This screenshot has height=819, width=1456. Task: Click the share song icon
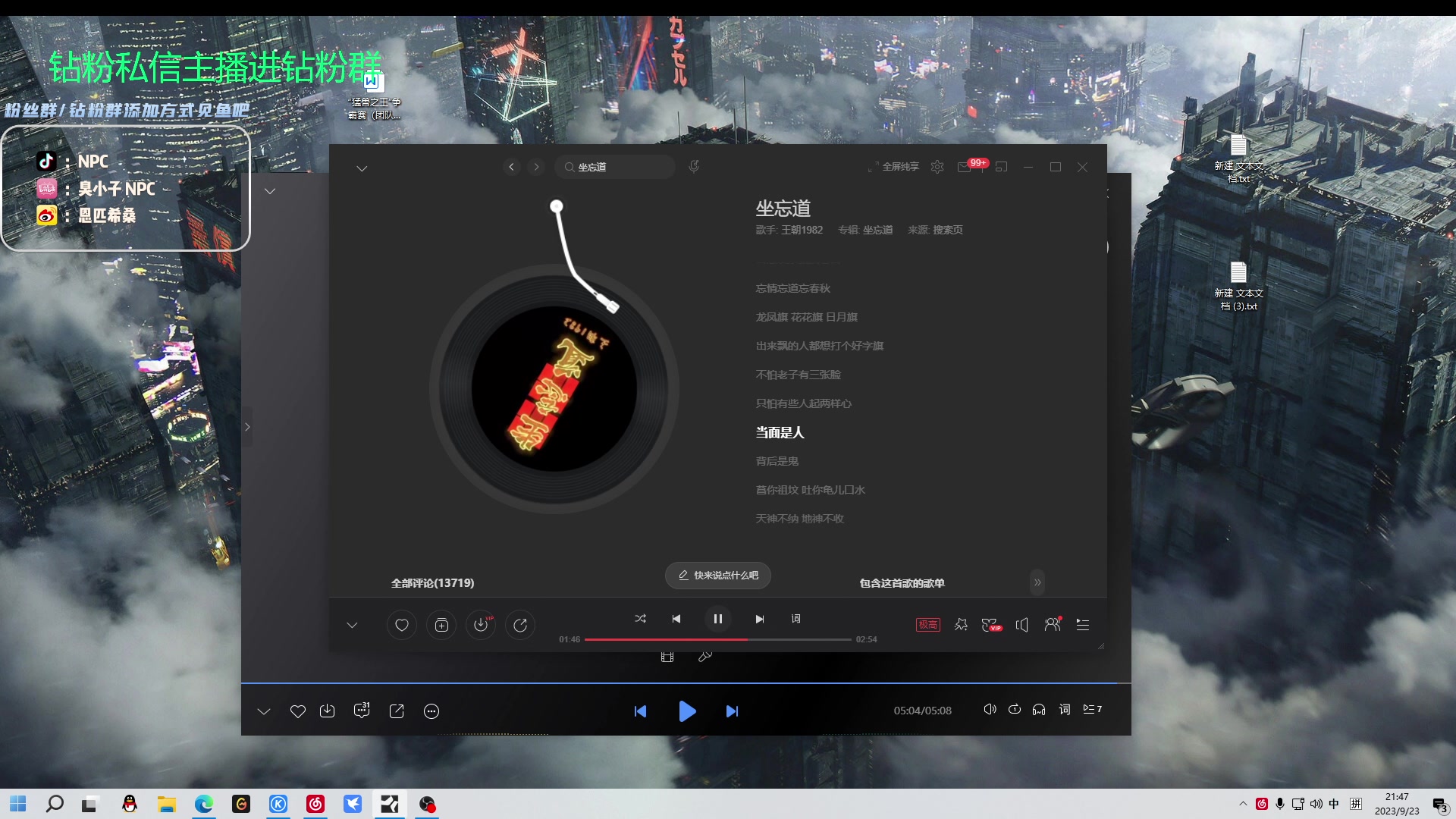coord(520,625)
